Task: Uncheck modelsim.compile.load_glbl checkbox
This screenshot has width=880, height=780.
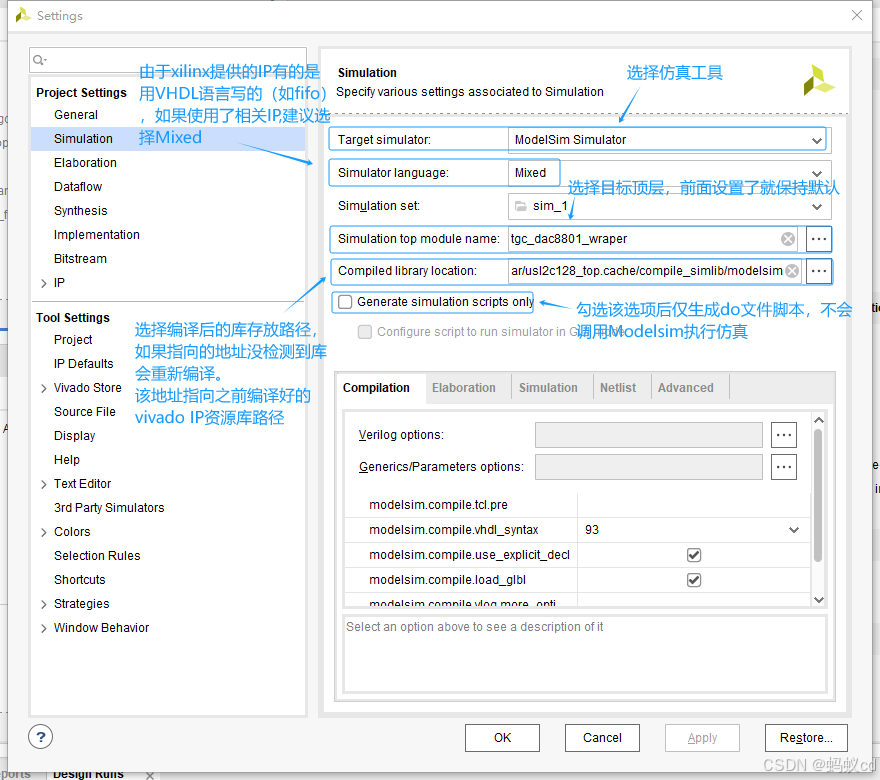Action: pos(694,580)
